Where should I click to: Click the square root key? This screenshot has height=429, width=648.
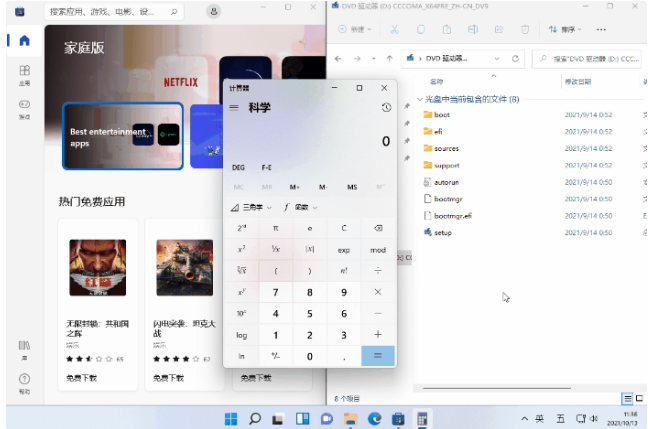coord(241,271)
